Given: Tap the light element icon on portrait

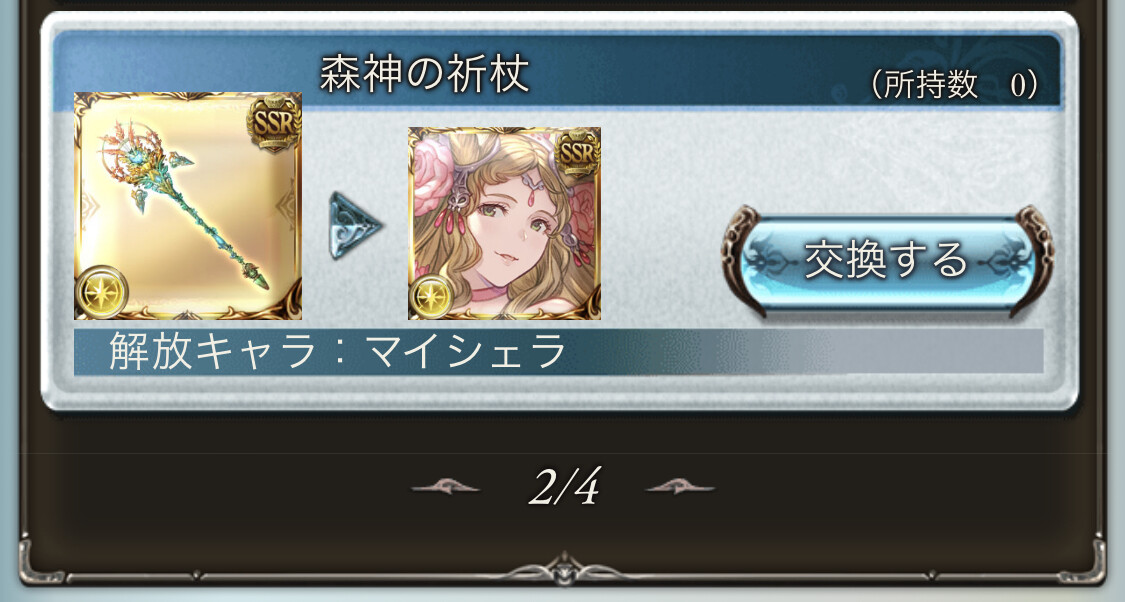Looking at the screenshot, I should pos(431,297).
